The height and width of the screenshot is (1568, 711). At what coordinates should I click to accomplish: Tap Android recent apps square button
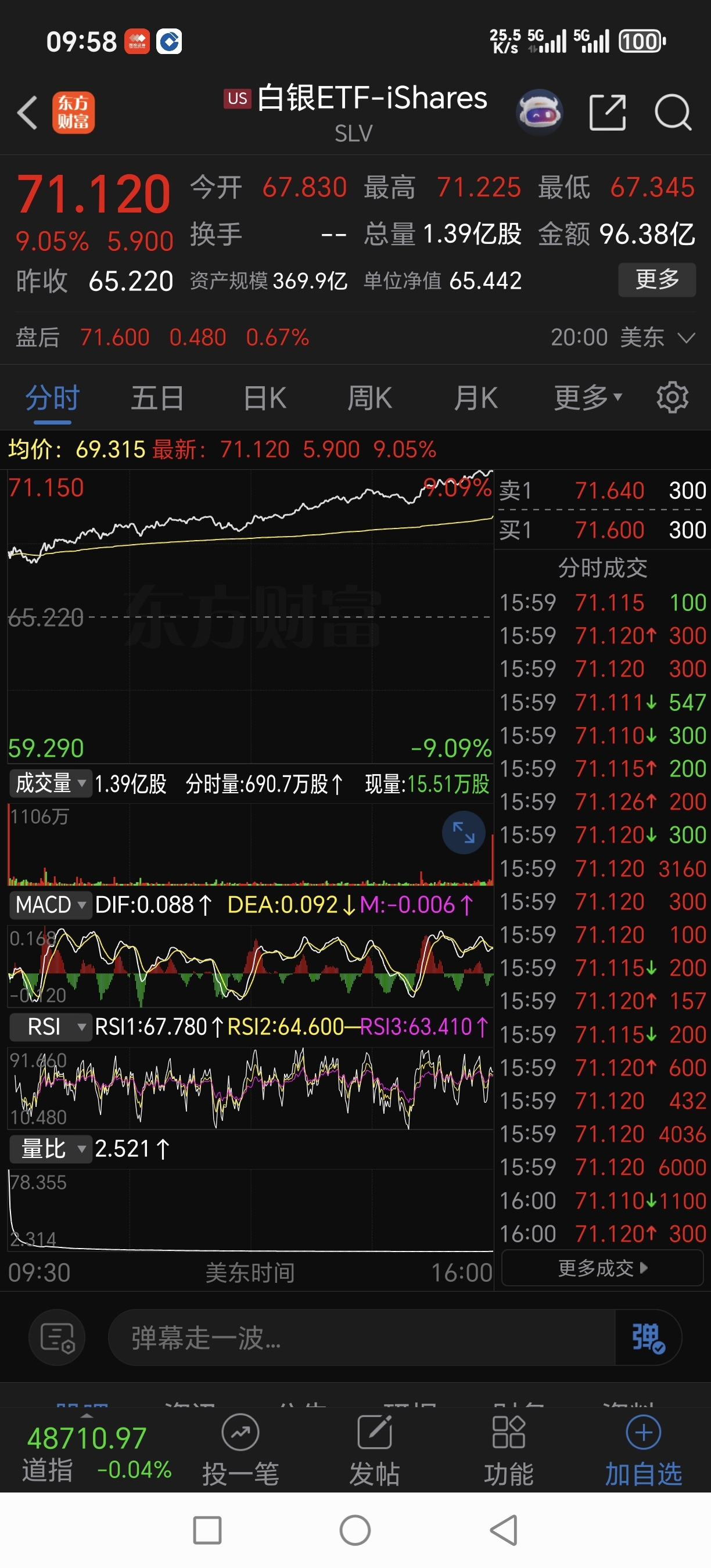207,1530
